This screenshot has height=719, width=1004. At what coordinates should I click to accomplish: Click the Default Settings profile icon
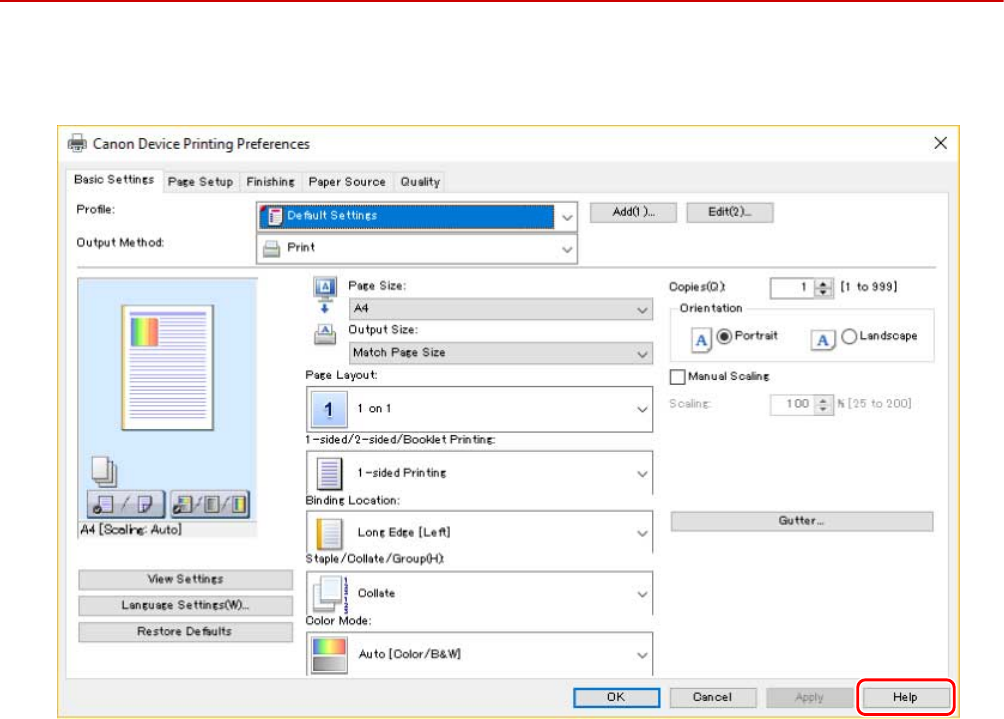(275, 216)
